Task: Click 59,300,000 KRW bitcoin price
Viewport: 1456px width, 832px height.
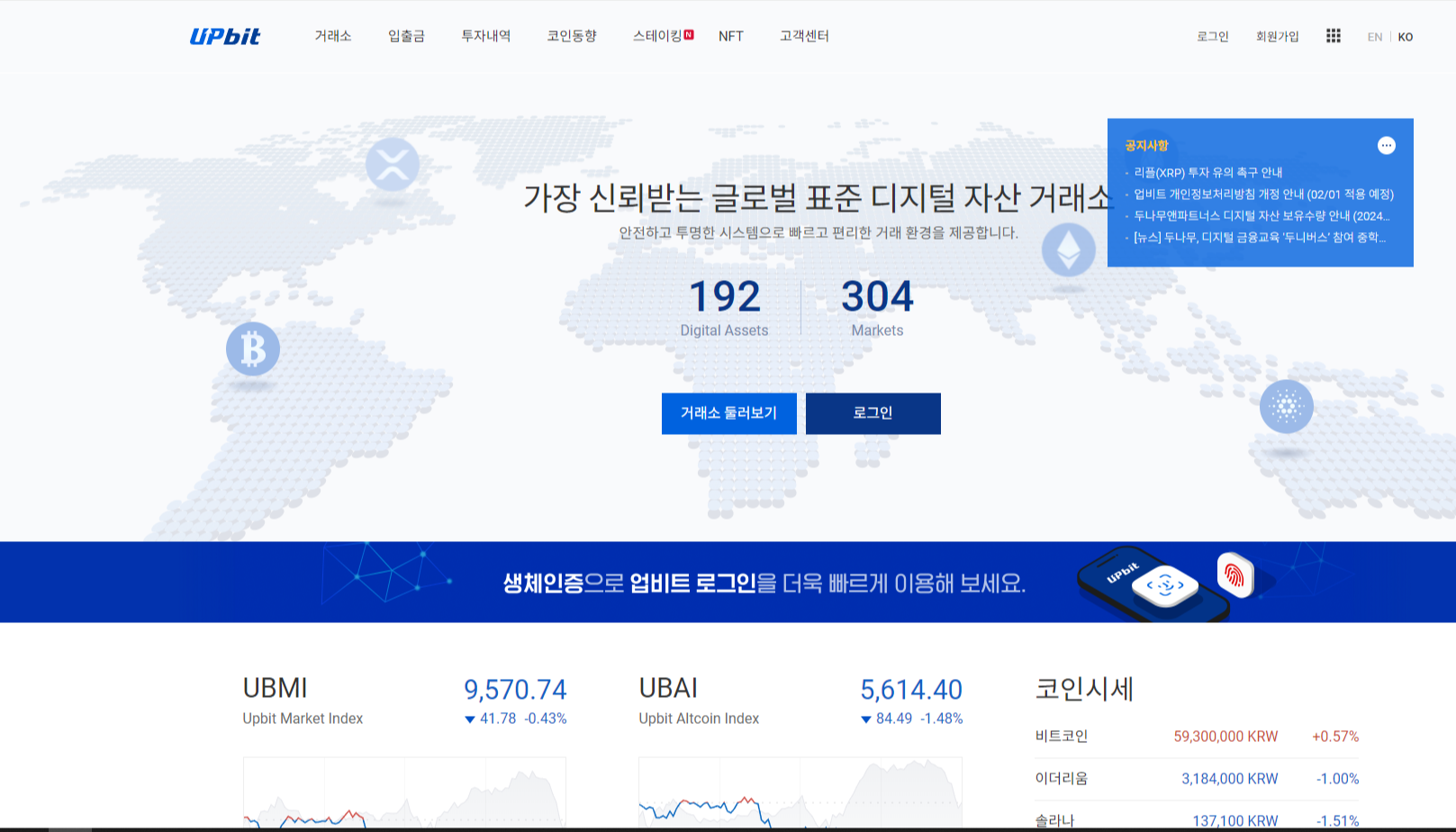Action: 1225,737
